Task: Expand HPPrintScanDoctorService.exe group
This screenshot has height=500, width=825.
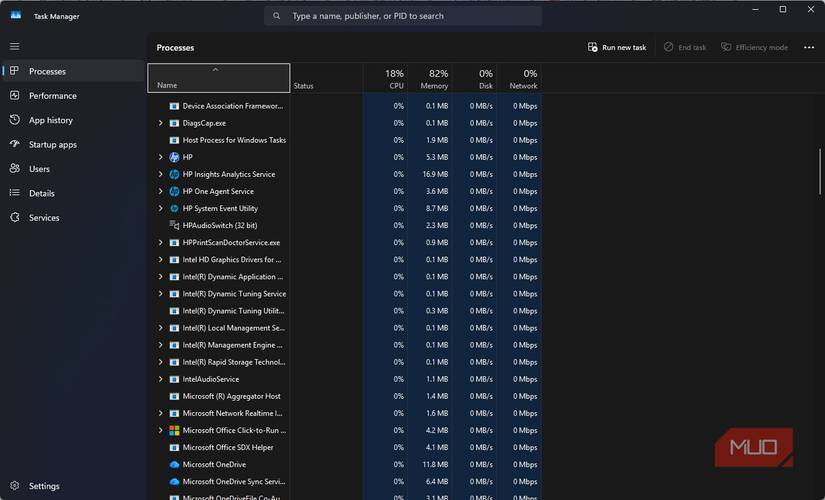Action: tap(160, 243)
